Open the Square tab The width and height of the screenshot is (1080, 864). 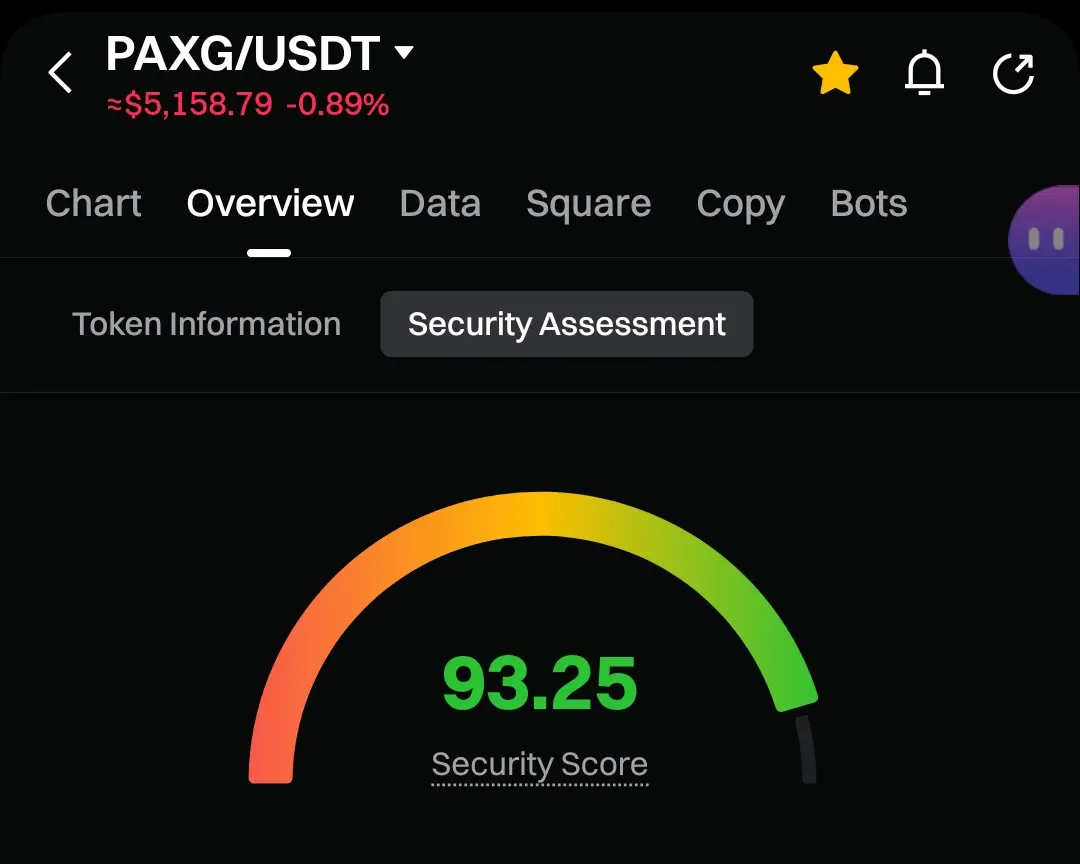click(x=588, y=204)
